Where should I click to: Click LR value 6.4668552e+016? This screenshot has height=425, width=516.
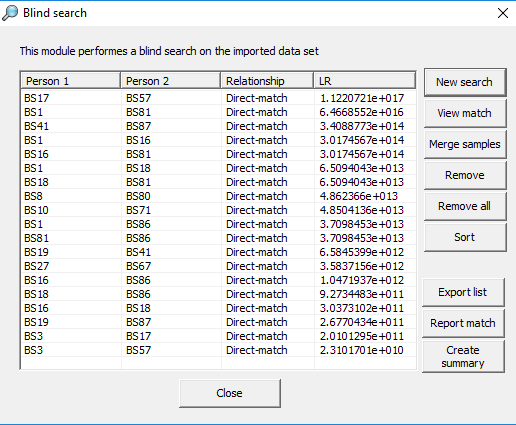[362, 112]
